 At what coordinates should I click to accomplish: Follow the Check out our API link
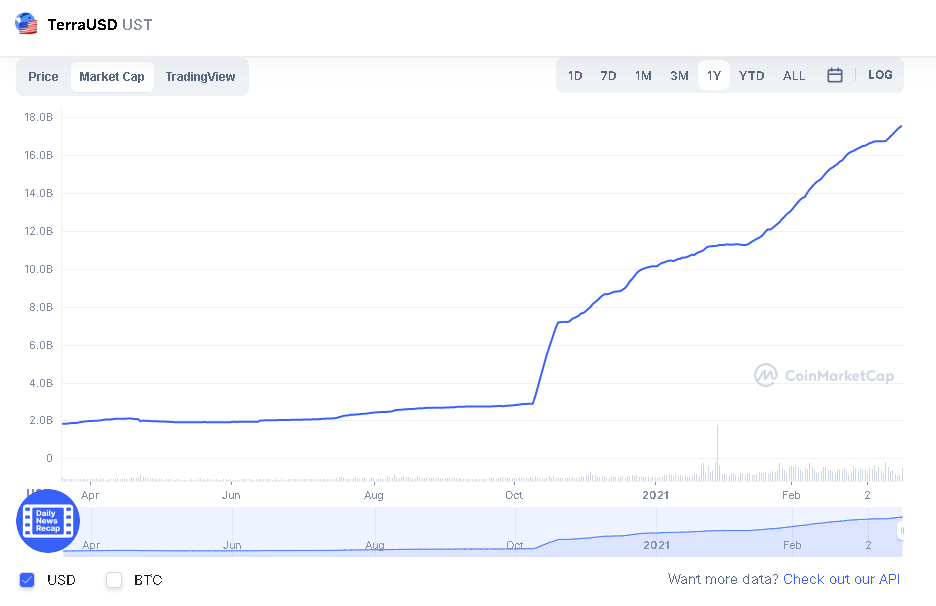pos(841,579)
